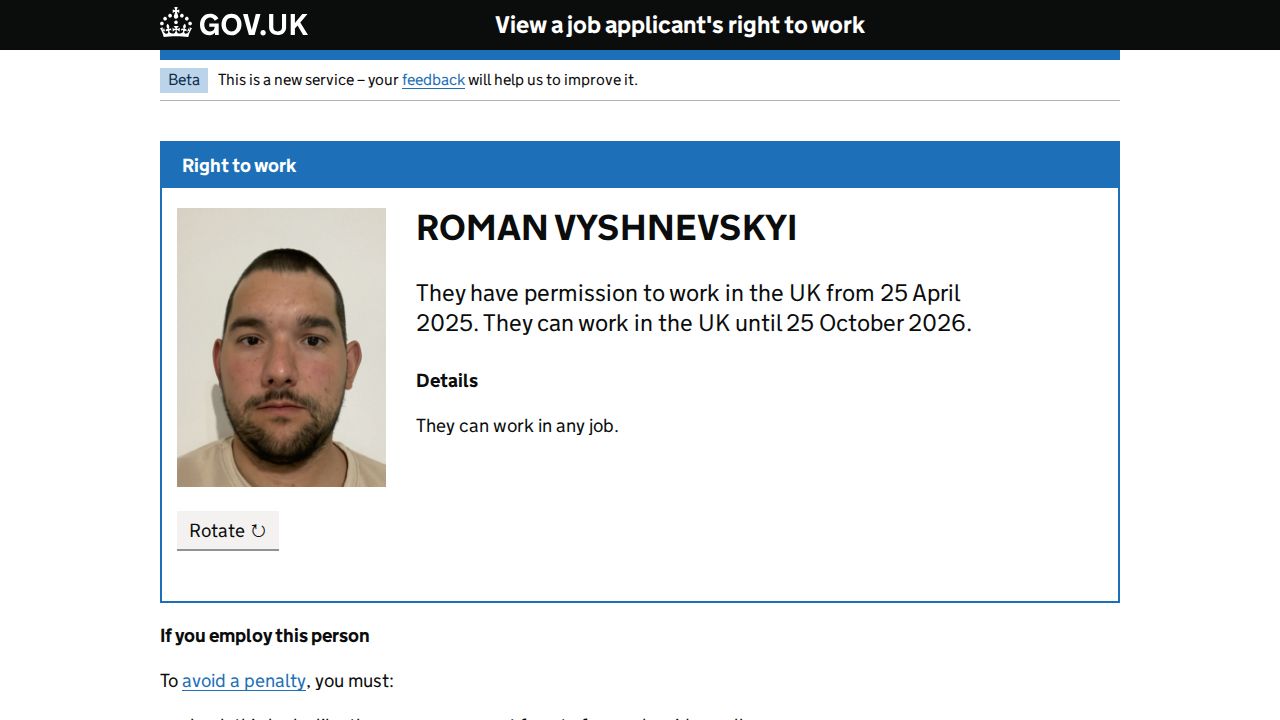Click the GOV.UK crown logo icon

(x=176, y=23)
